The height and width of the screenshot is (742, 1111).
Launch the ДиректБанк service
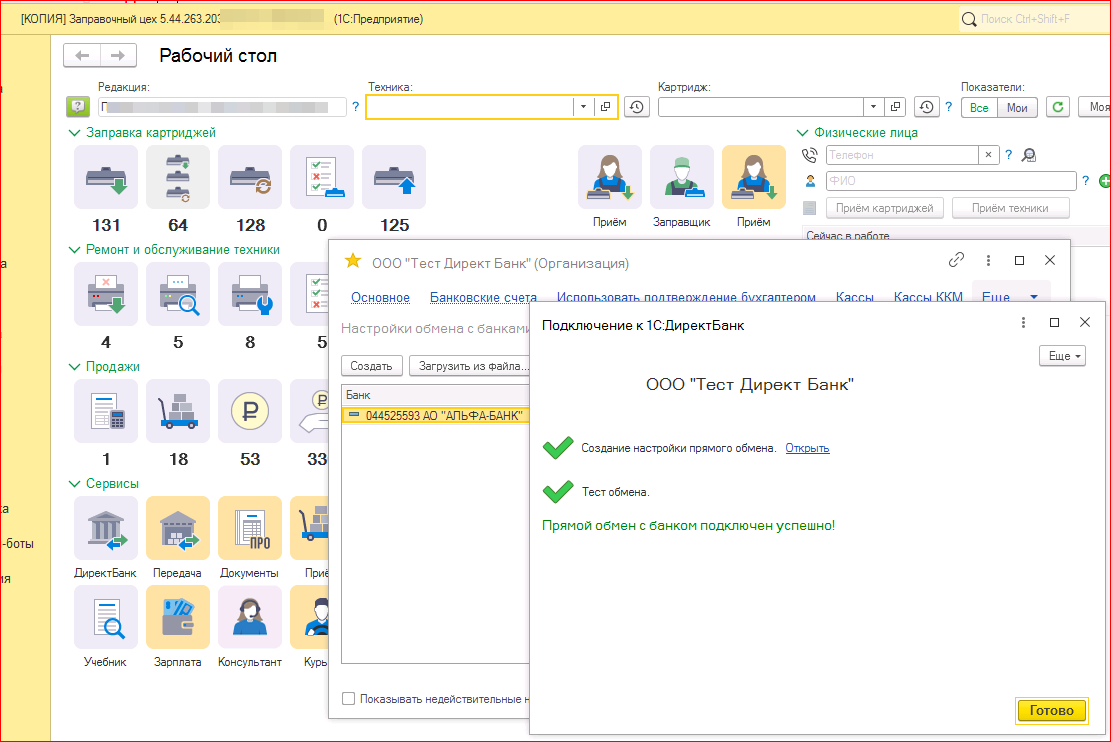[106, 528]
